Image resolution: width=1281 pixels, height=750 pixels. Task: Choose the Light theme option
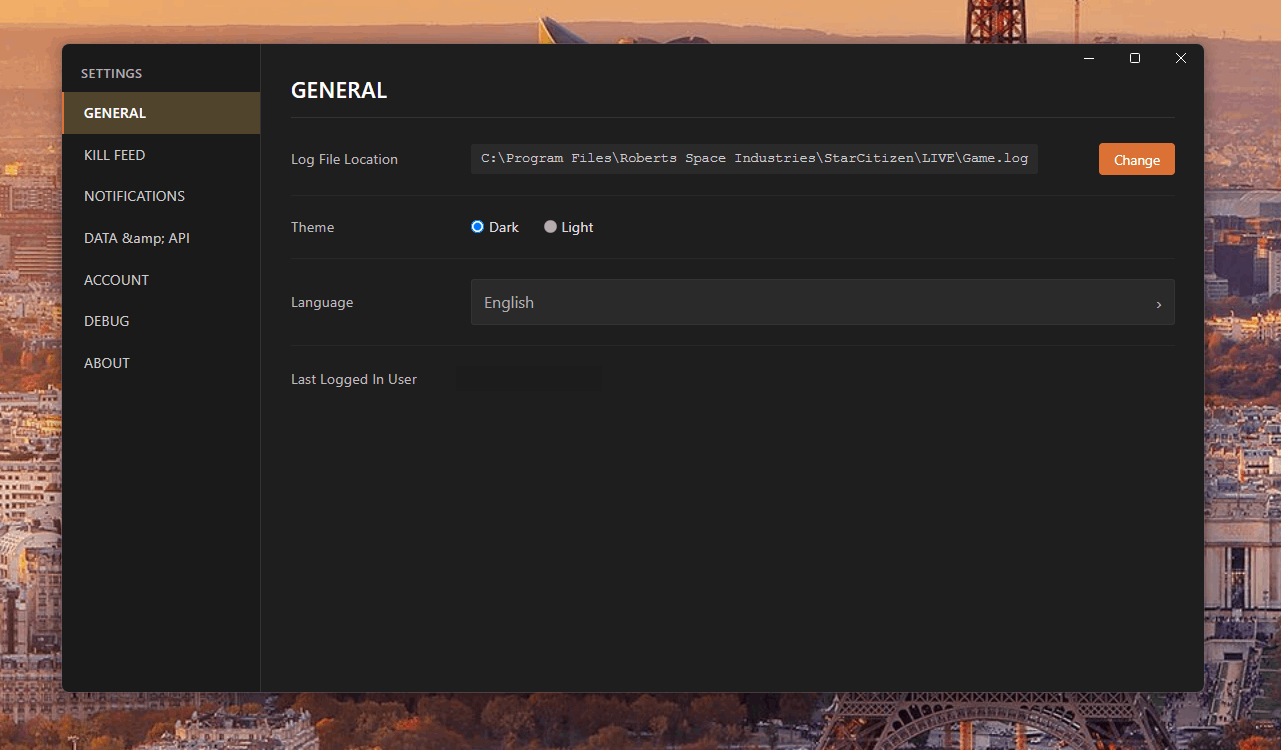pyautogui.click(x=550, y=227)
